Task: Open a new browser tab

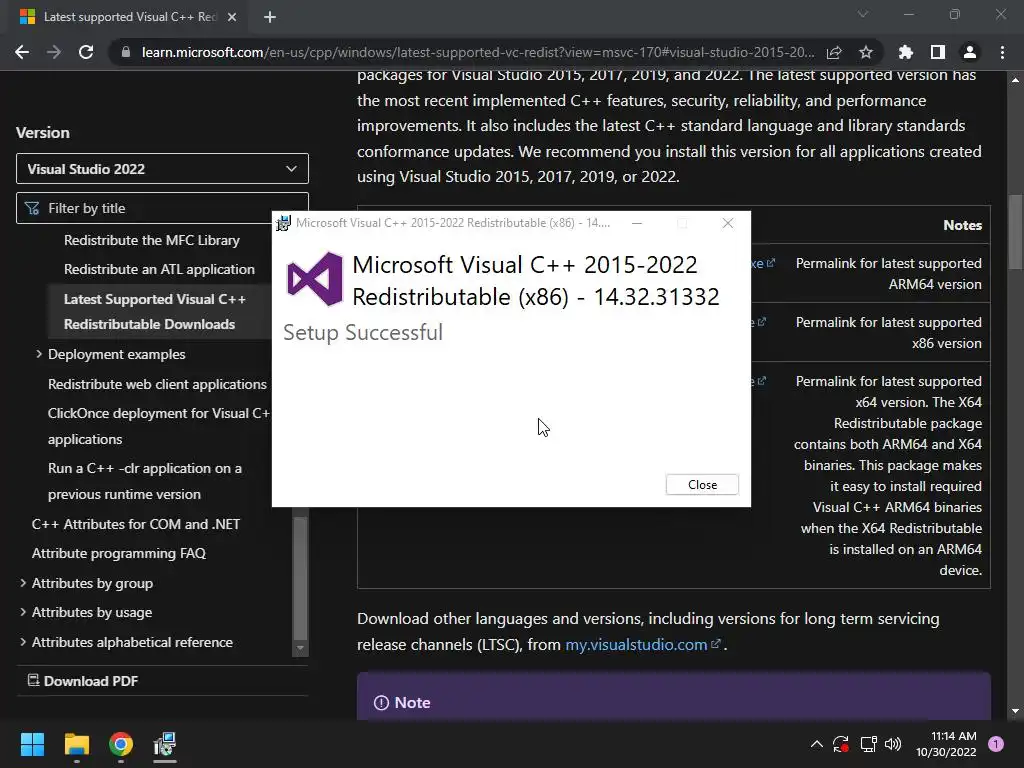Action: [x=270, y=17]
